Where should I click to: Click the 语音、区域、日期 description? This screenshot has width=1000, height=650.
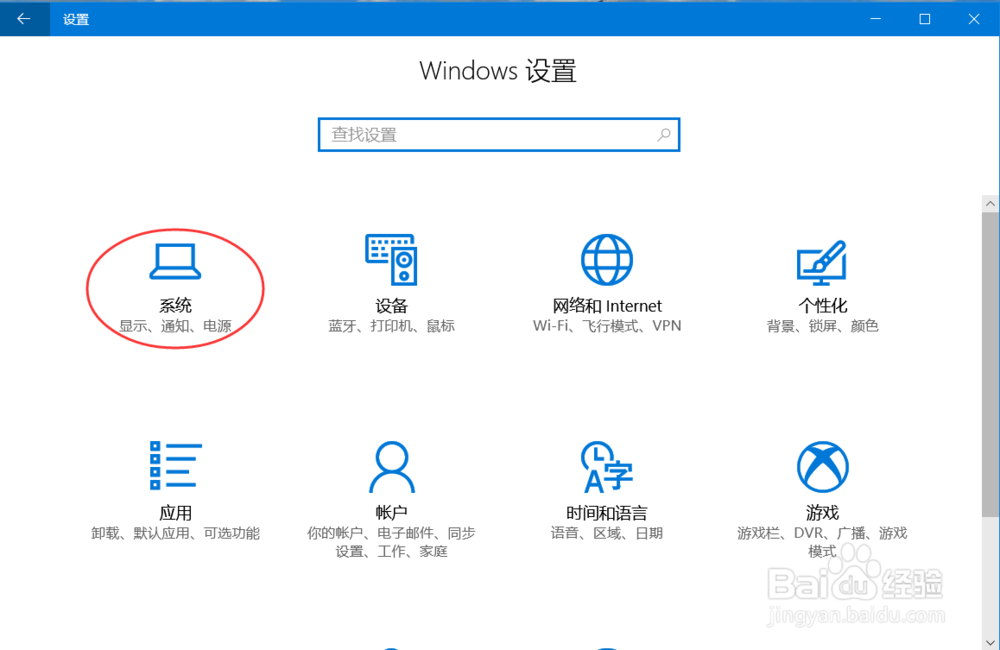tap(607, 533)
